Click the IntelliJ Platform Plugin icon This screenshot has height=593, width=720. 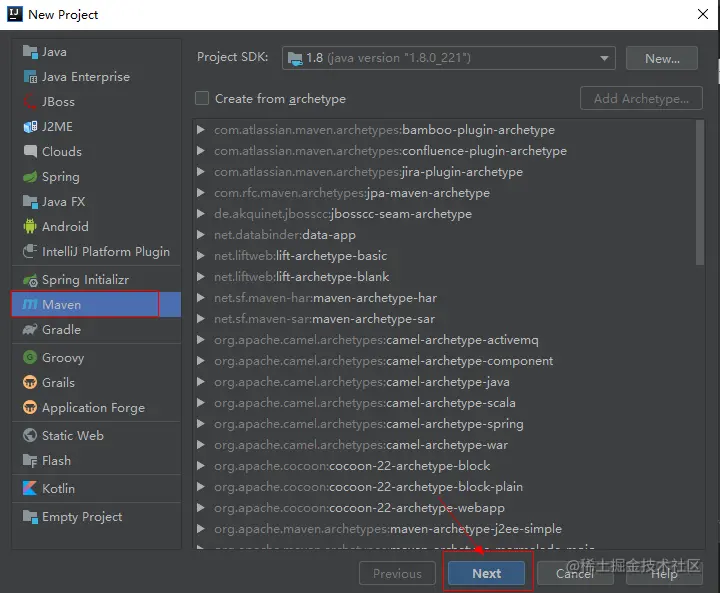(x=30, y=251)
